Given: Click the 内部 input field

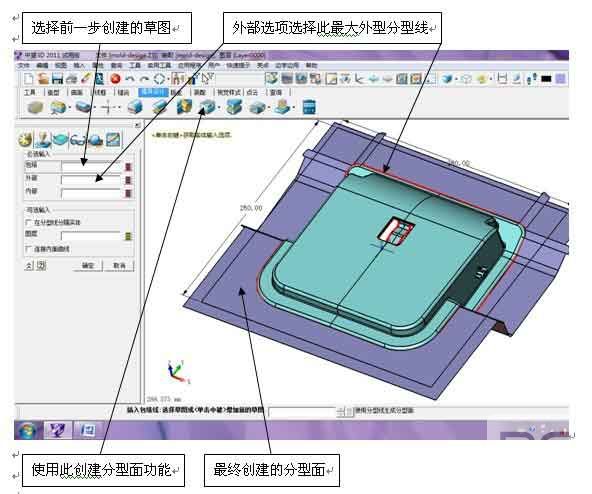Looking at the screenshot, I should [92, 193].
